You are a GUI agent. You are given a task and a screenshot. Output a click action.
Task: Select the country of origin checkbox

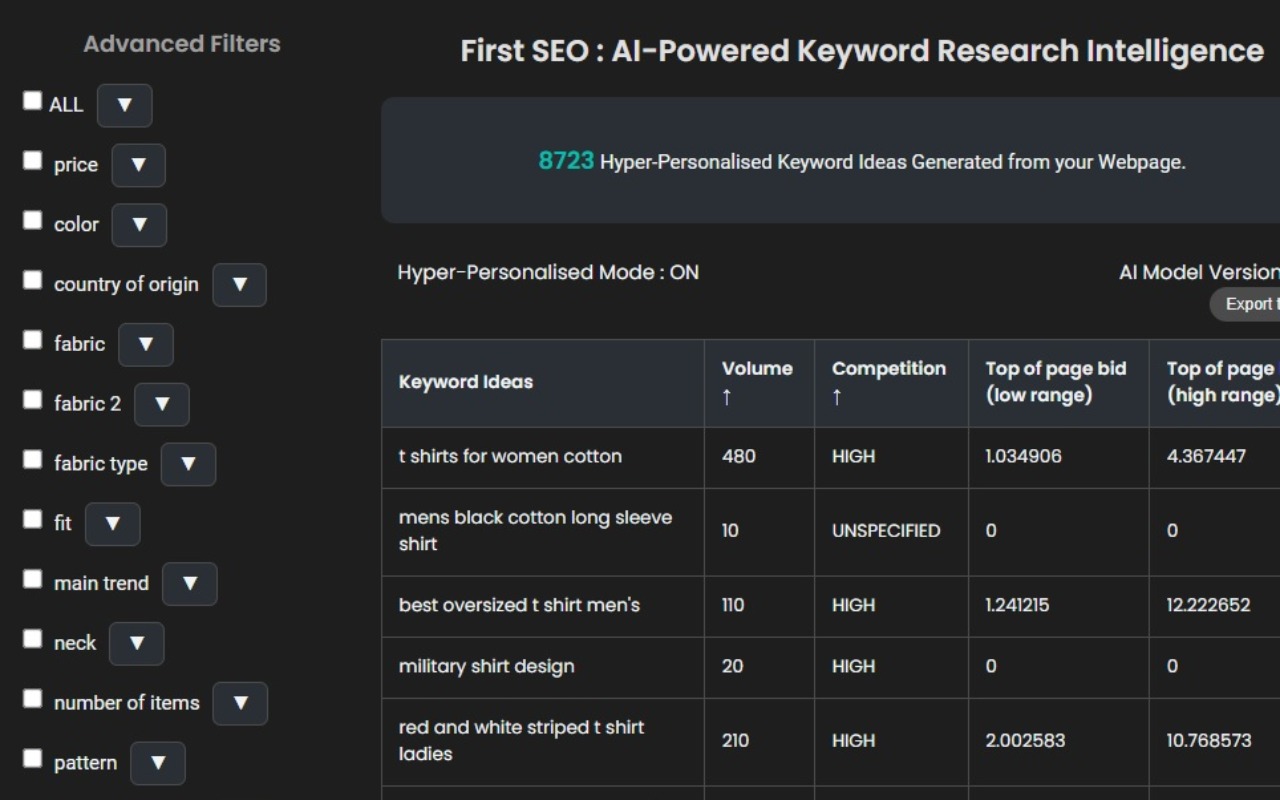32,279
